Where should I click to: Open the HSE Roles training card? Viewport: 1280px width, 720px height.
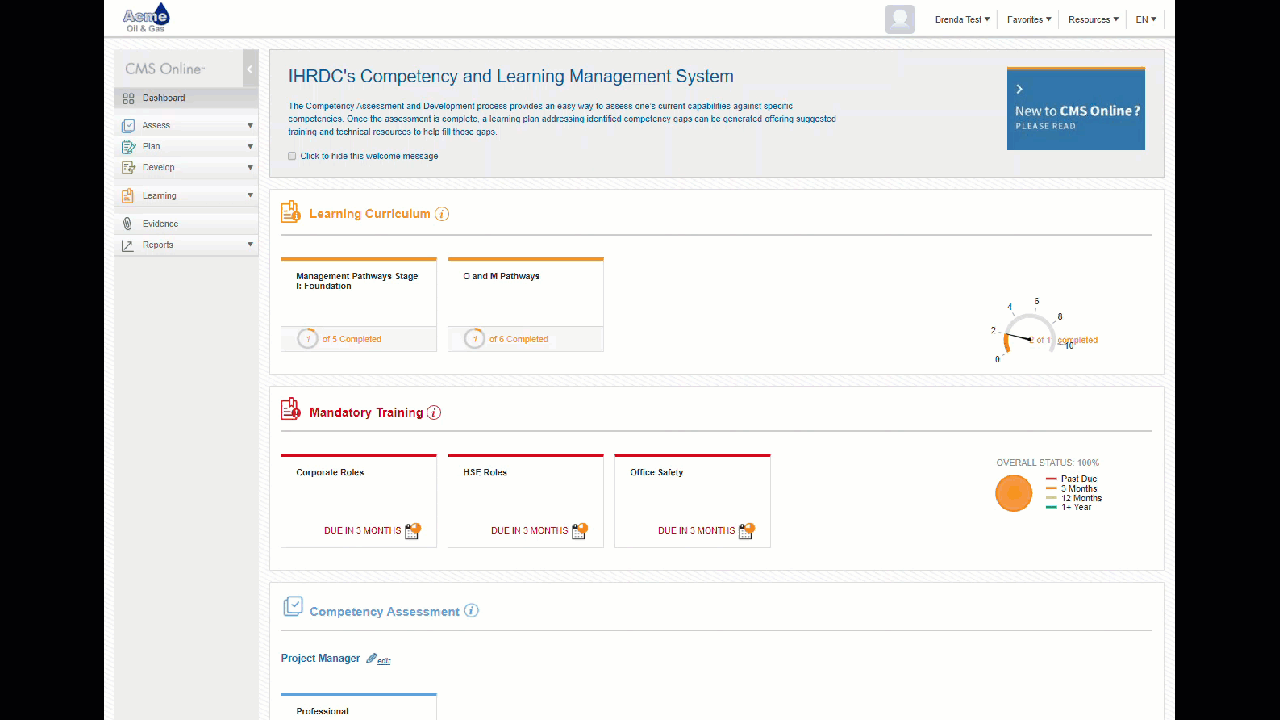click(x=526, y=501)
